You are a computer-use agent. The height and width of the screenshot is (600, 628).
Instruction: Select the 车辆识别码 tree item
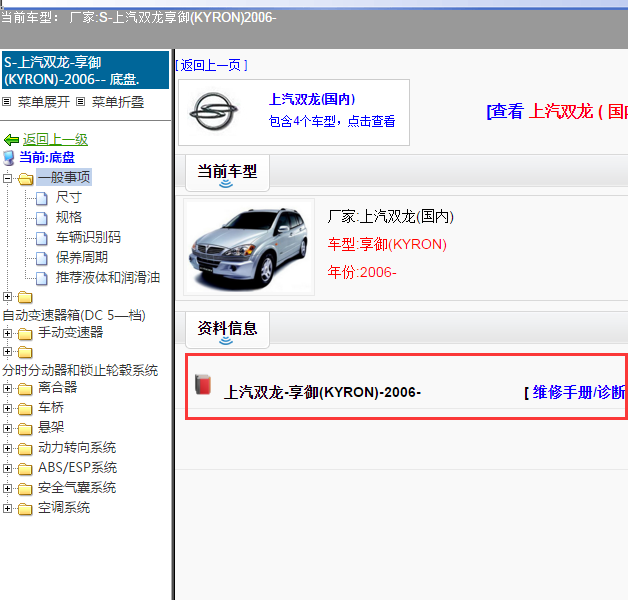point(88,238)
